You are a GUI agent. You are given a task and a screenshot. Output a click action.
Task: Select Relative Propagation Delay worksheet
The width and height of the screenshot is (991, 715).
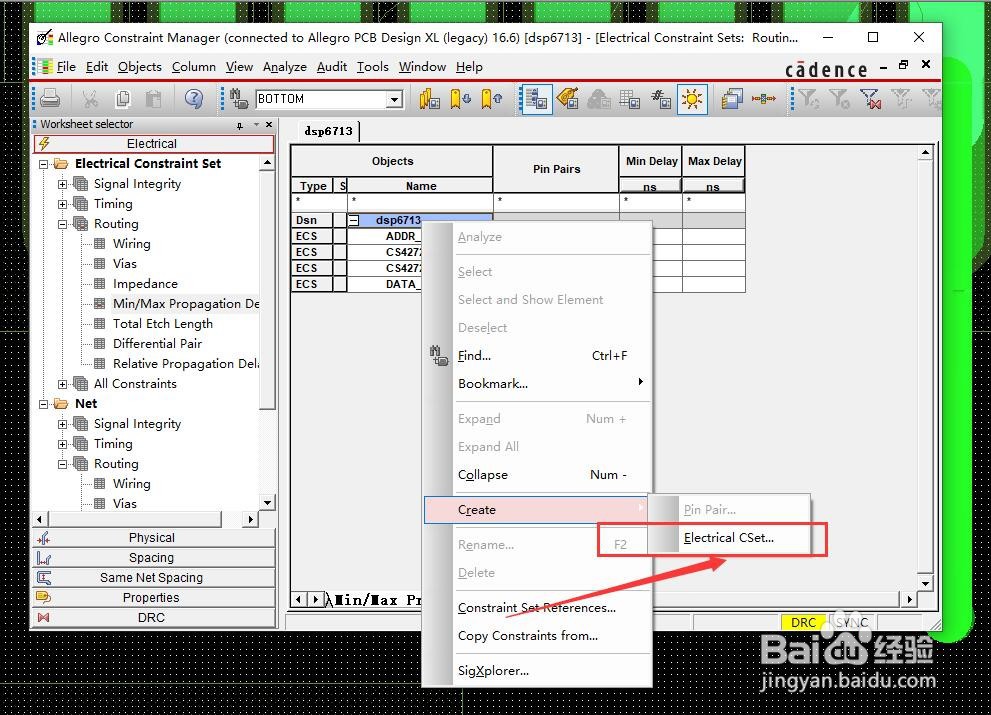click(186, 364)
